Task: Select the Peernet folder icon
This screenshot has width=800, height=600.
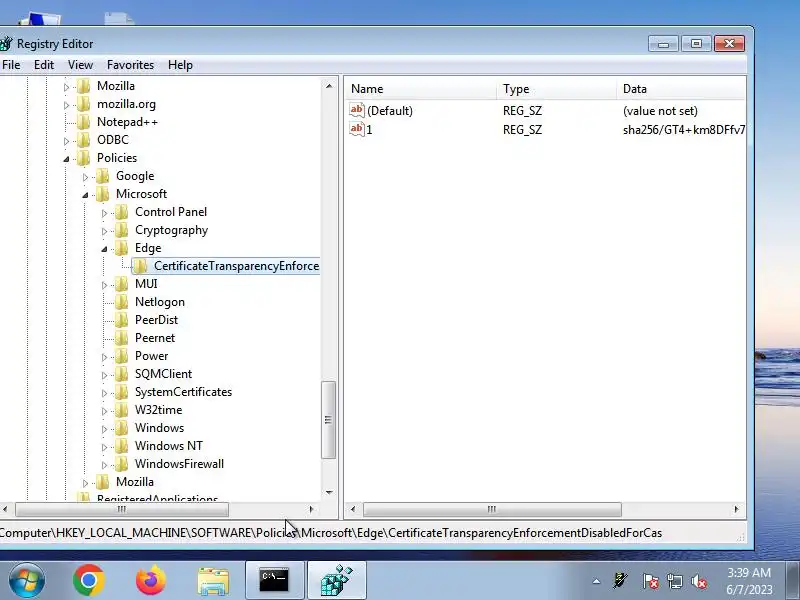Action: click(121, 338)
